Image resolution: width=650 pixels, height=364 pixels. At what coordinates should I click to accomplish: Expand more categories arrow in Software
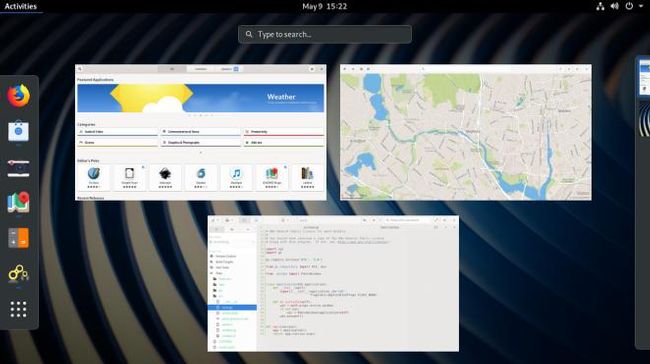pyautogui.click(x=201, y=153)
